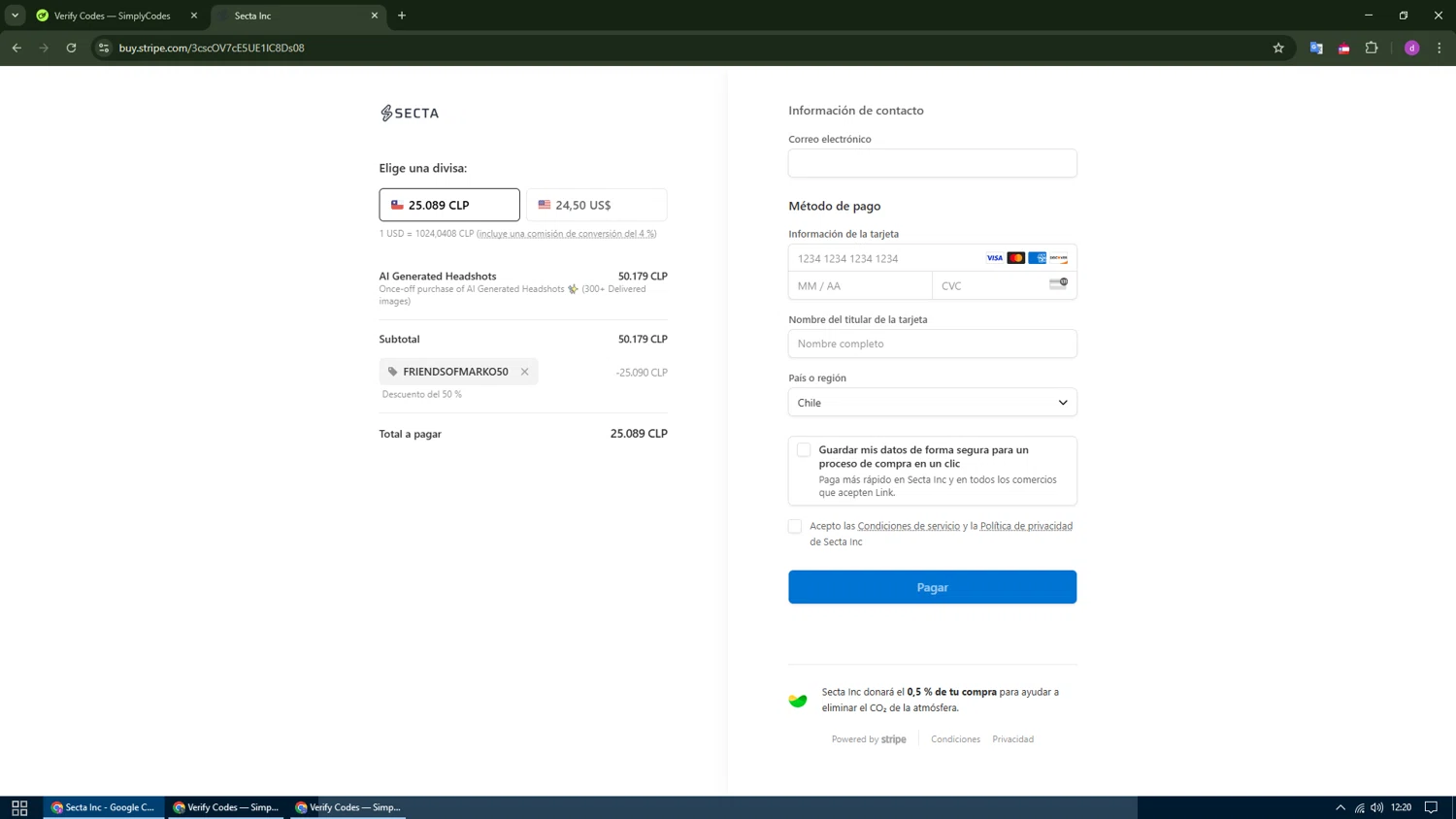The width and height of the screenshot is (1456, 819).
Task: Click the CVC card hint icon
Action: (1058, 283)
